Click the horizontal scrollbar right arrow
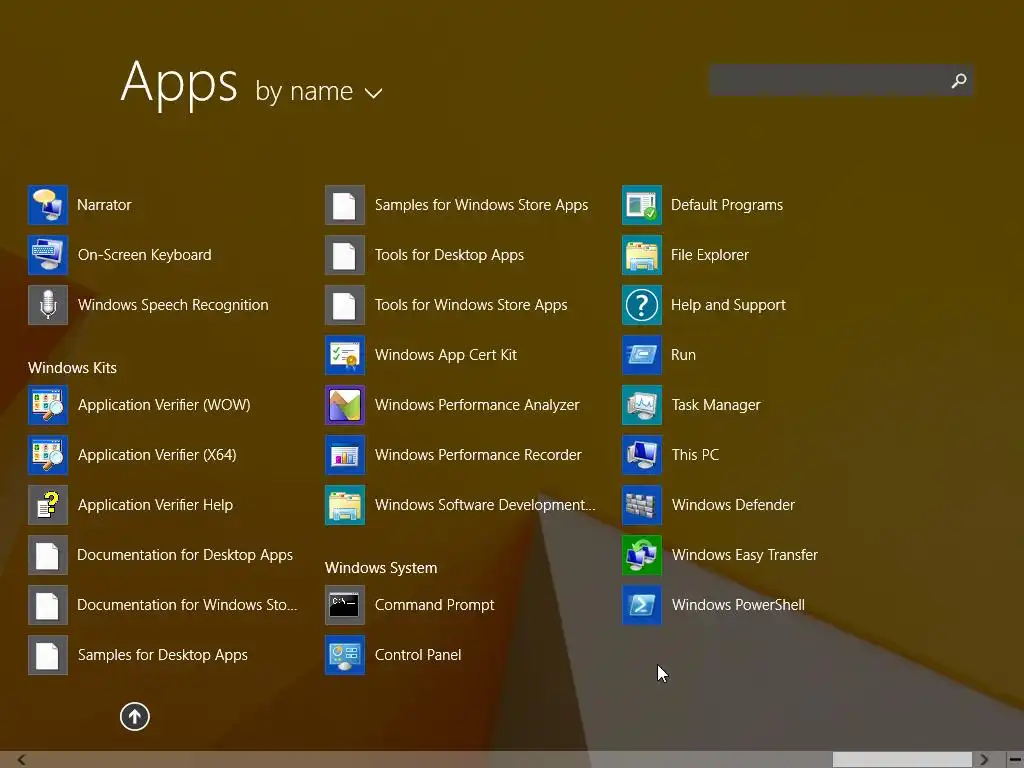The width and height of the screenshot is (1024, 768). tap(984, 760)
